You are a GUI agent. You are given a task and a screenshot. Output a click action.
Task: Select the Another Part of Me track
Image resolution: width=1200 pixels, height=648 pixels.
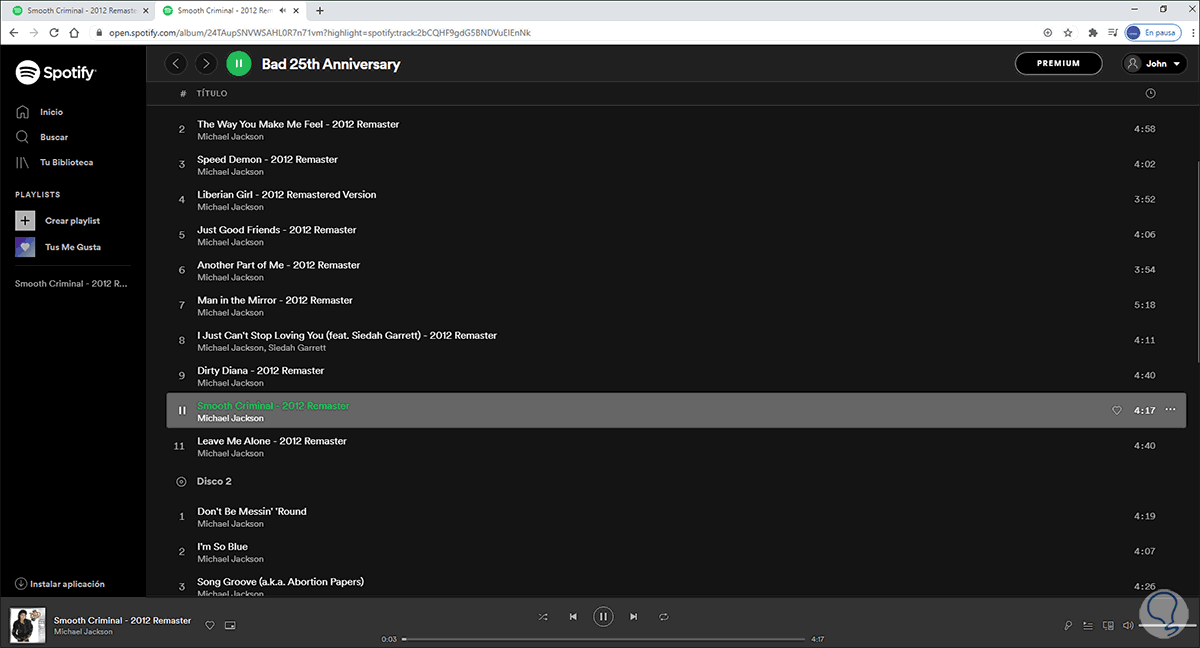[x=279, y=265]
